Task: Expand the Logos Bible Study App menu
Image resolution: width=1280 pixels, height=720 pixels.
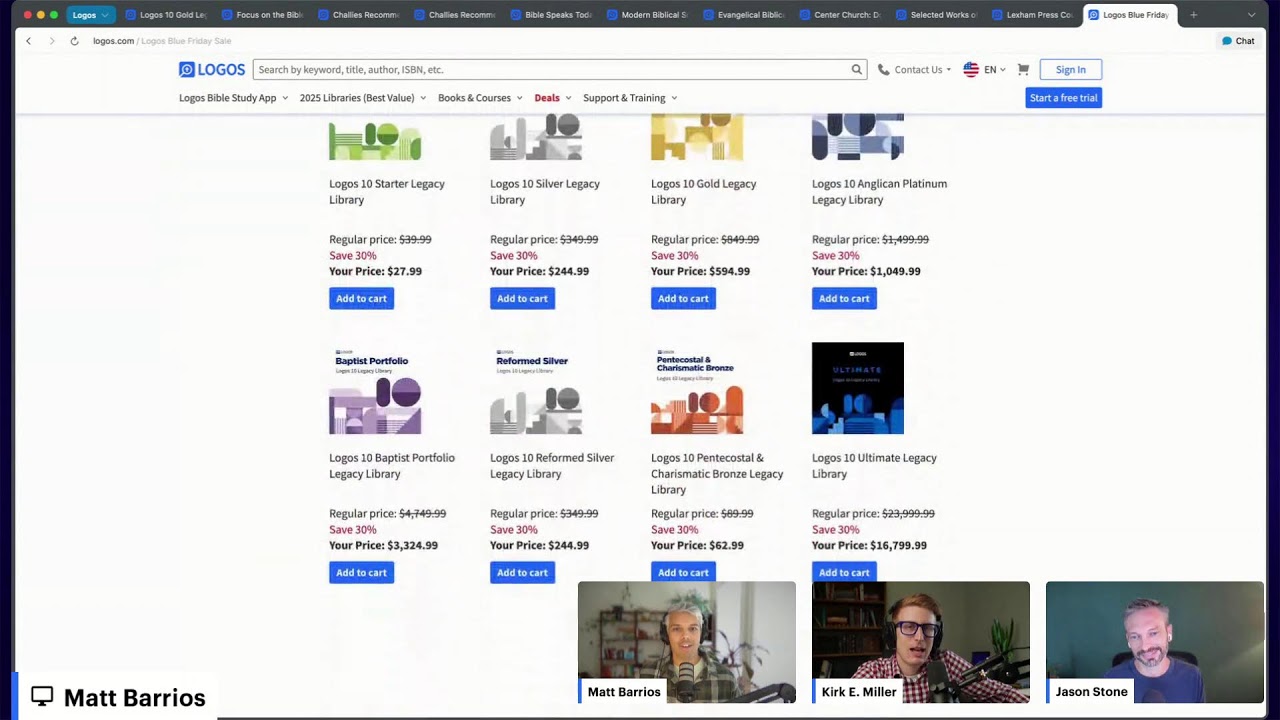Action: 233,98
